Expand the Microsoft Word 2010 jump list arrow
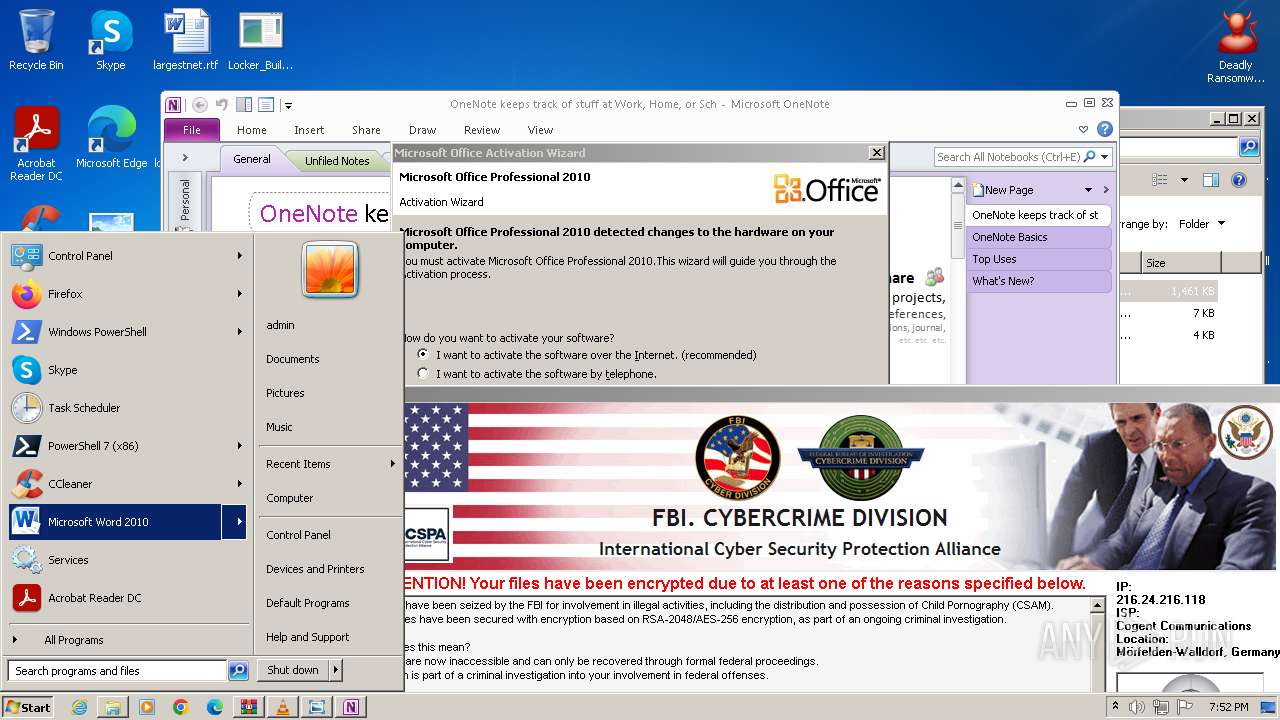This screenshot has width=1280, height=720. click(235, 522)
